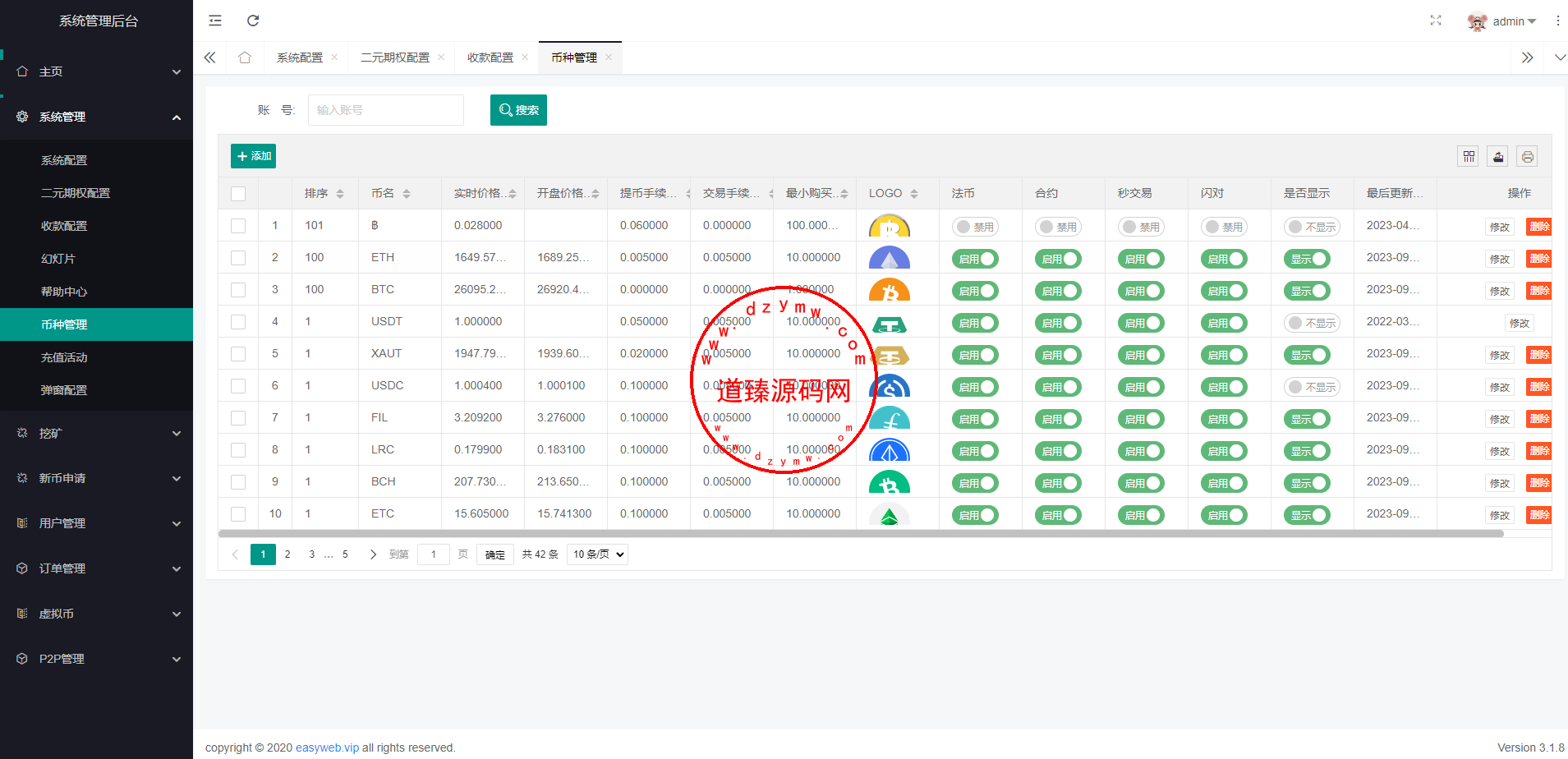Check the row checkbox for ETC
Image resolution: width=1568 pixels, height=759 pixels.
click(x=238, y=514)
